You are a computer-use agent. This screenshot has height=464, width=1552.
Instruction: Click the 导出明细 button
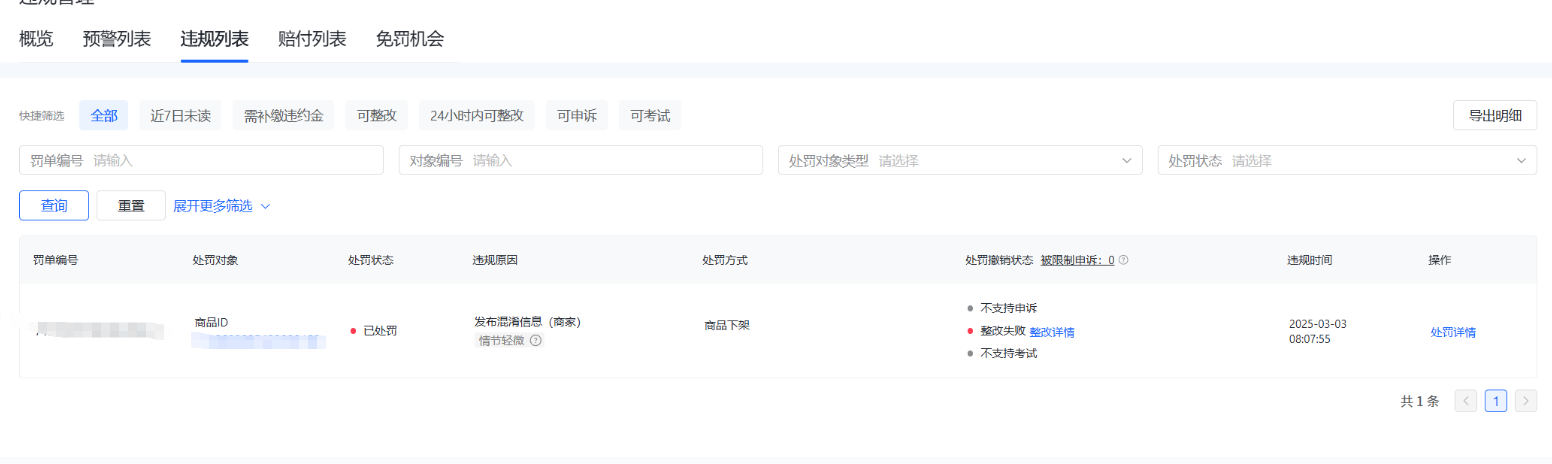1494,116
